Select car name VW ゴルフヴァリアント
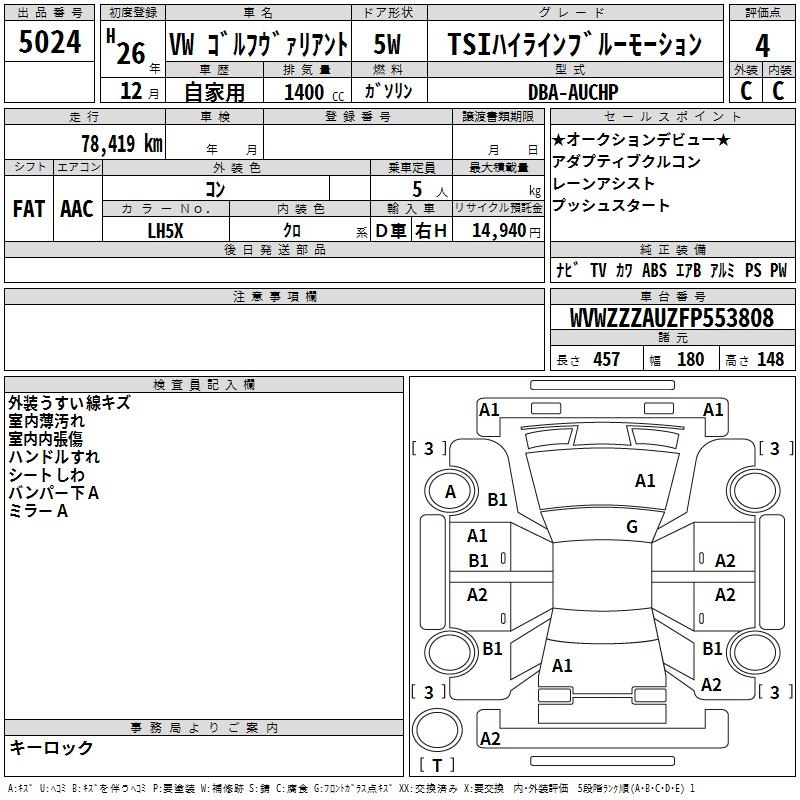Viewport: 800px width, 800px height. (258, 44)
